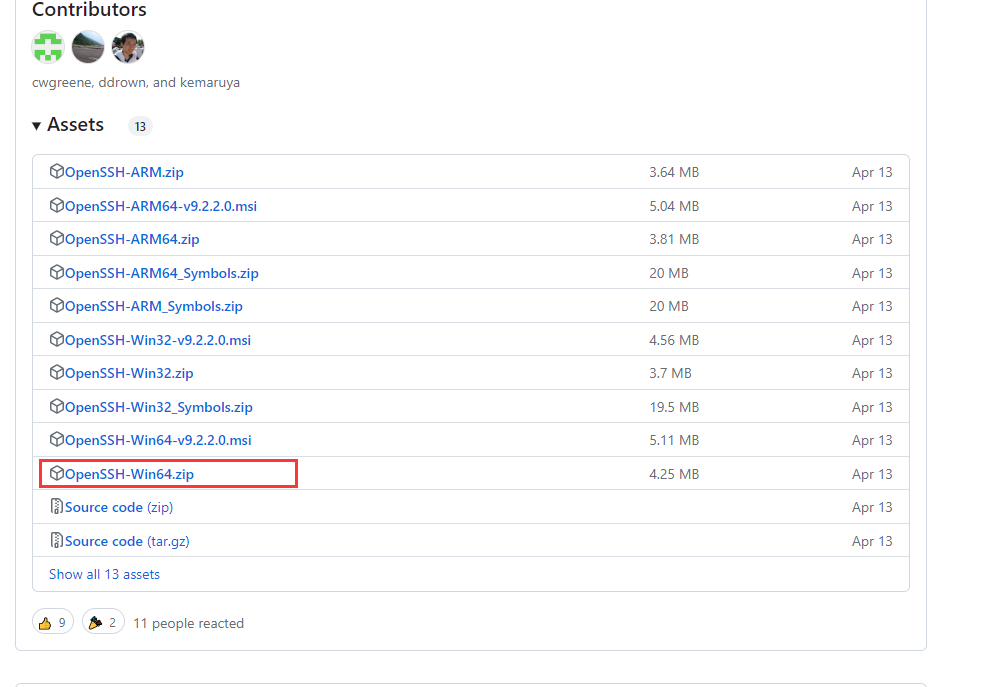The height and width of the screenshot is (687, 1008).
Task: Click the 5.11 MB size value
Action: (674, 440)
